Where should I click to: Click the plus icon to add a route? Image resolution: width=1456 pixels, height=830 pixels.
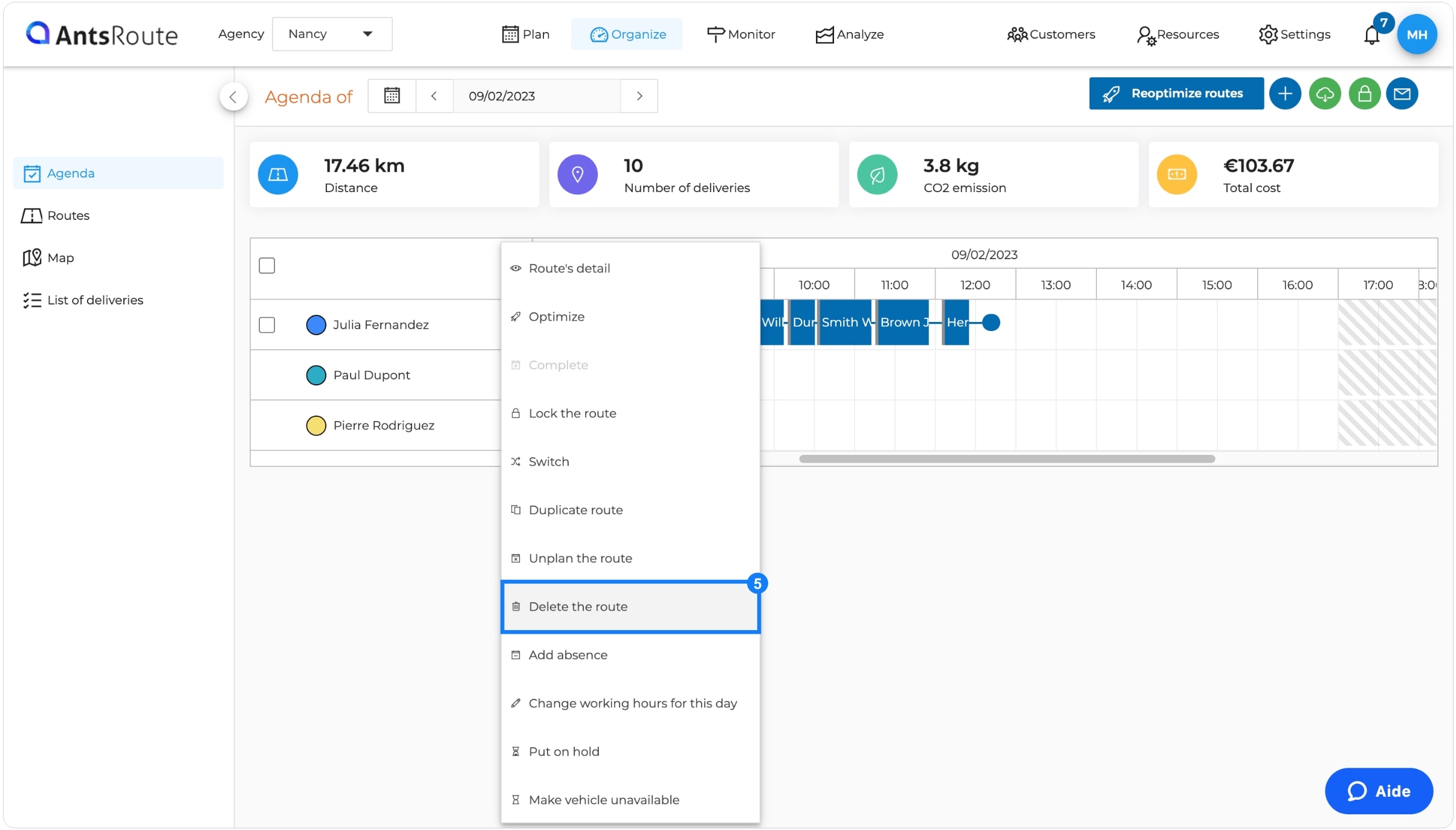tap(1285, 93)
